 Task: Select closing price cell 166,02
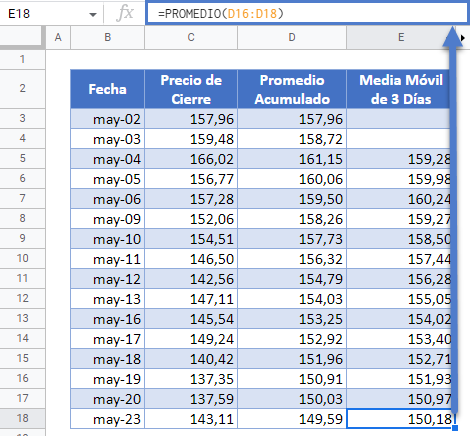coord(191,159)
